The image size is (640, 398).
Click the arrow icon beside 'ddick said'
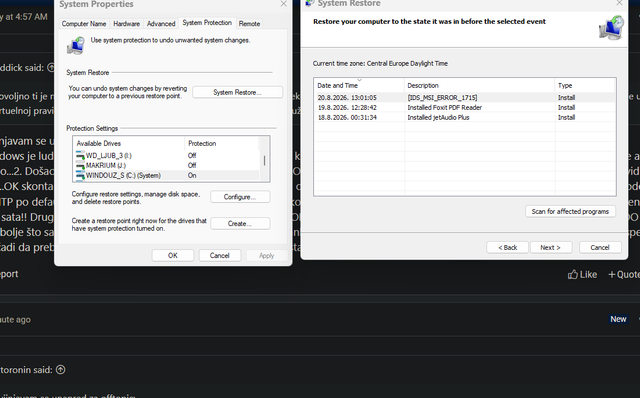tap(51, 67)
